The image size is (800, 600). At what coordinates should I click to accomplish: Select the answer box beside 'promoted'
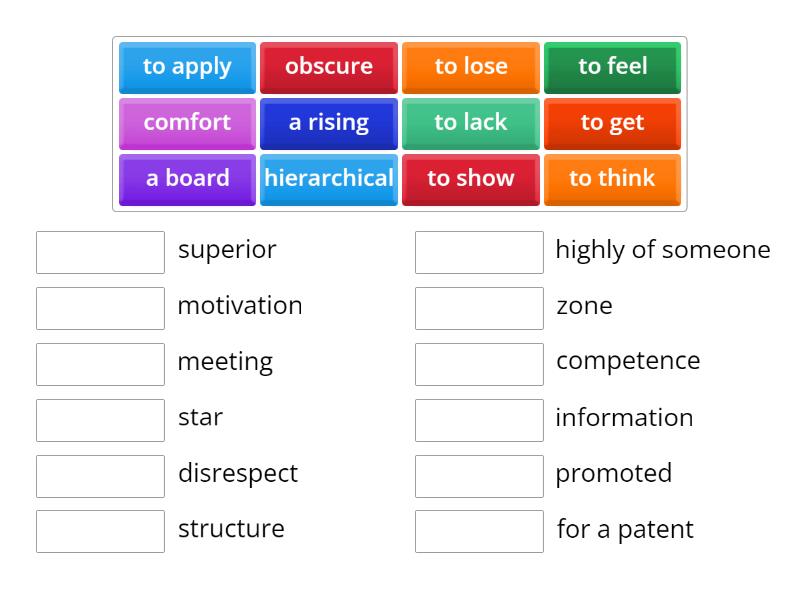(479, 476)
